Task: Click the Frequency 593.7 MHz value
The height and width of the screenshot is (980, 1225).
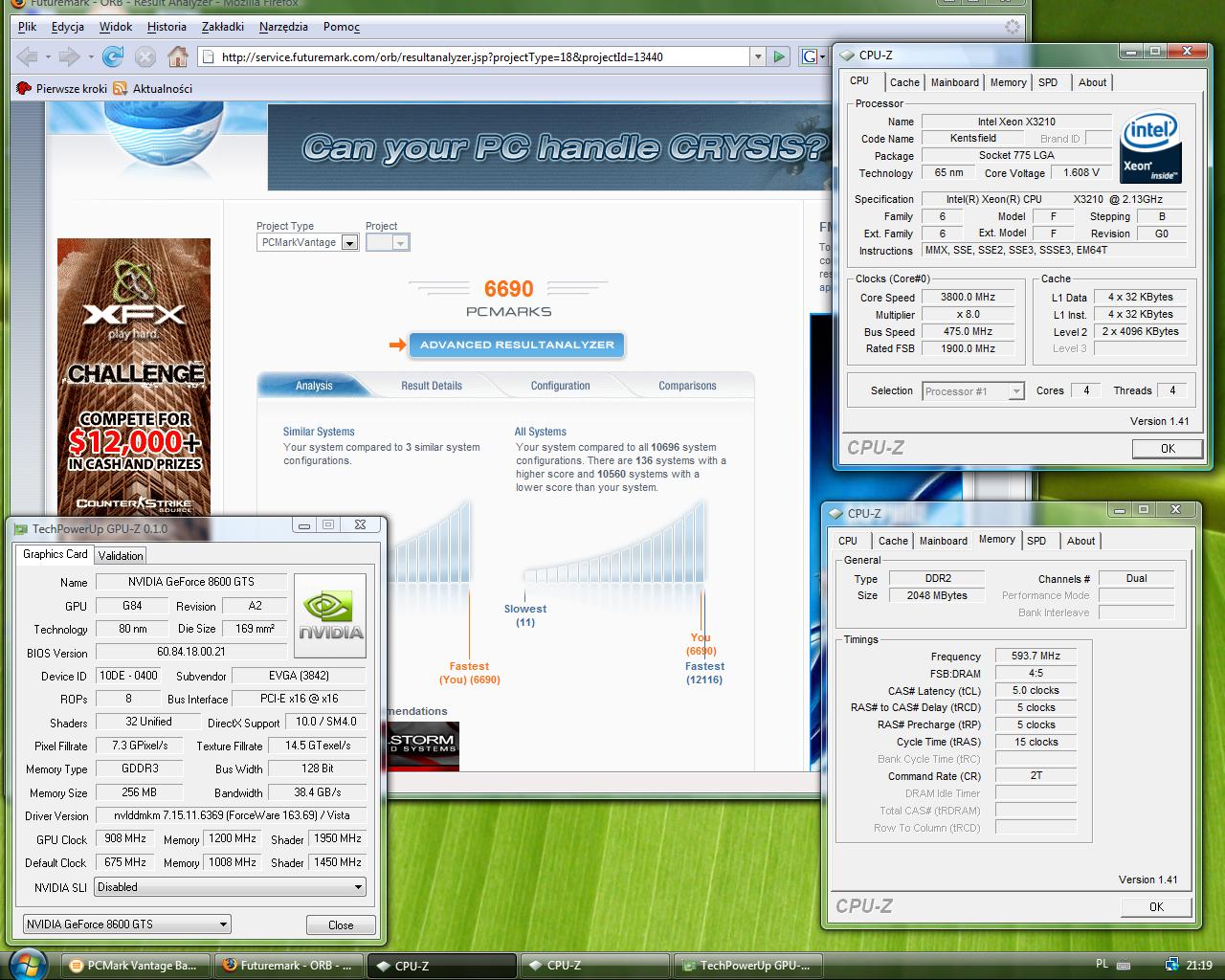Action: (1036, 657)
